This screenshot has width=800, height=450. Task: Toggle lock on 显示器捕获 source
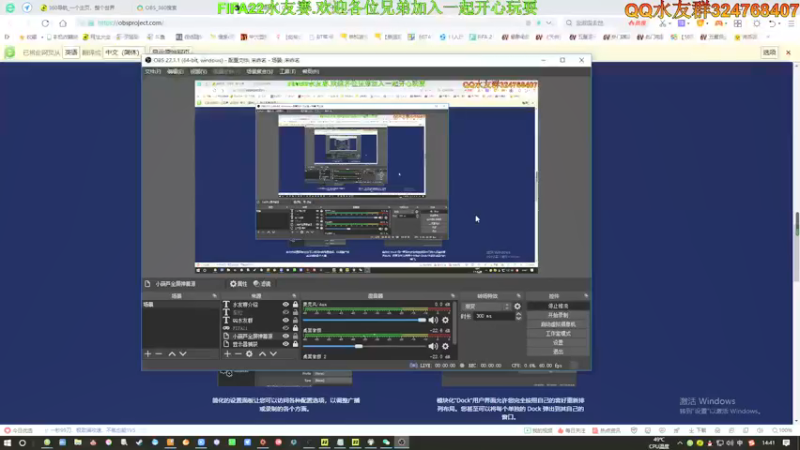(295, 344)
